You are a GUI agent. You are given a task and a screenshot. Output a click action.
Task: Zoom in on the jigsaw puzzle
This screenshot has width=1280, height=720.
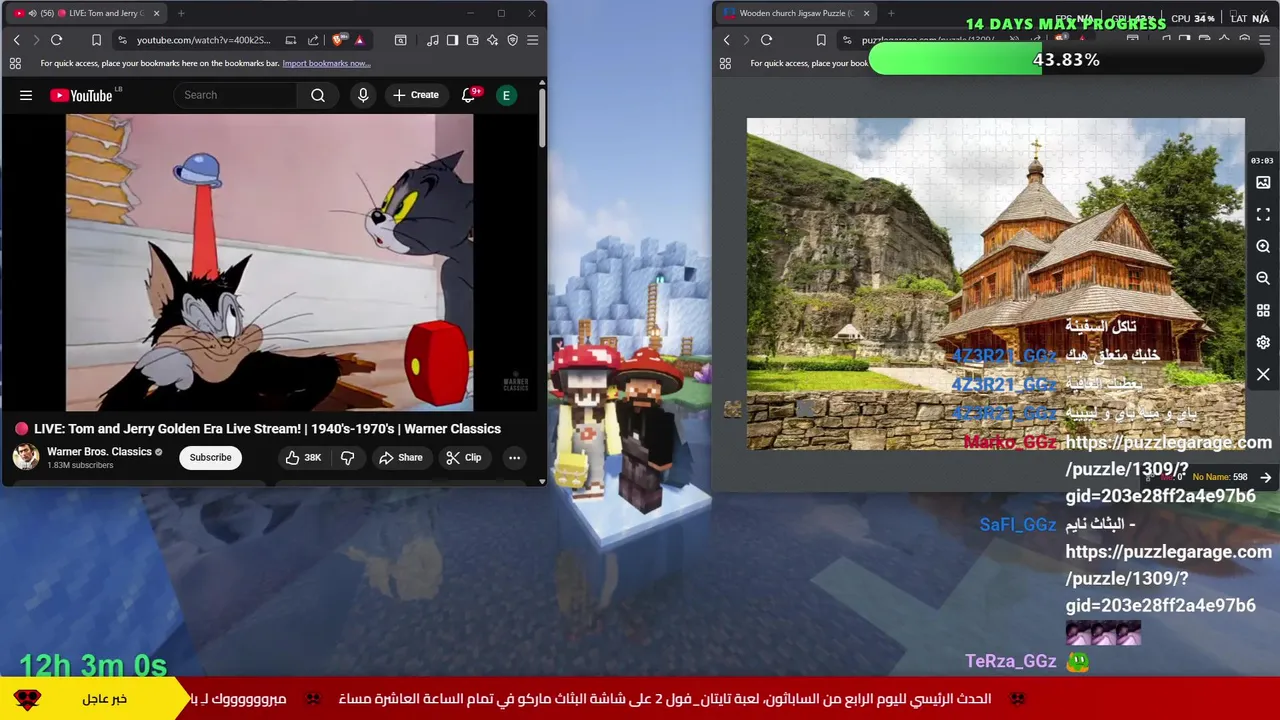click(x=1263, y=247)
